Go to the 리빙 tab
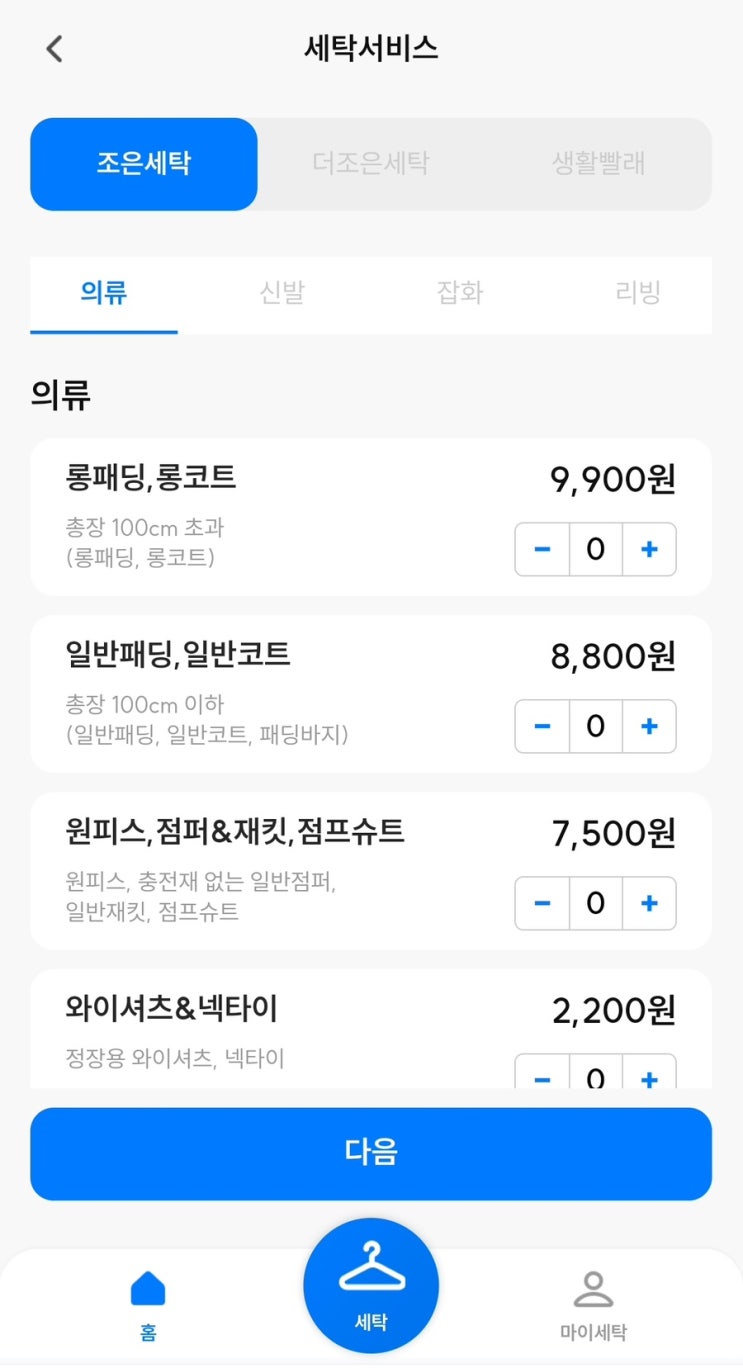This screenshot has width=743, height=1368. 638,293
